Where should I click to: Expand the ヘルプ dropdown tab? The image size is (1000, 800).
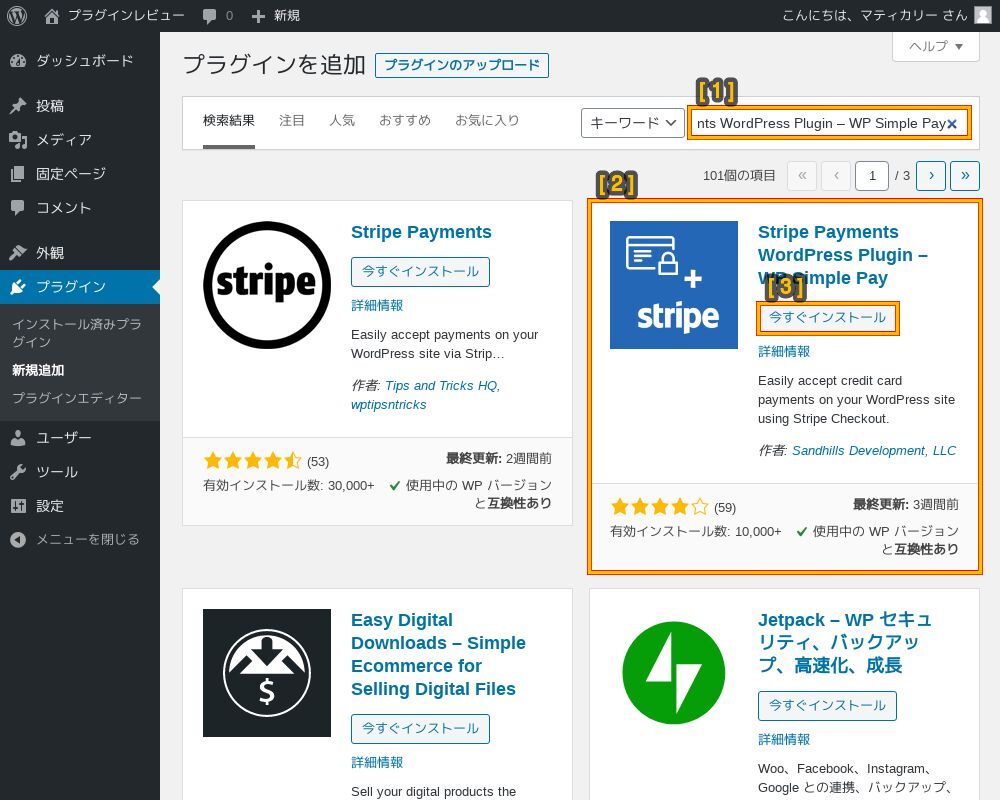pos(936,47)
